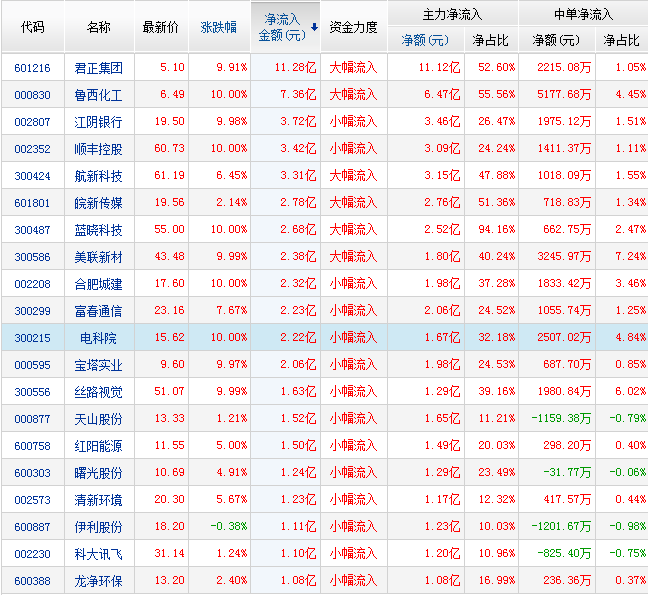648x595 pixels.
Task: Select 鲁西化工 main net amount 6.47亿
Action: [442, 94]
